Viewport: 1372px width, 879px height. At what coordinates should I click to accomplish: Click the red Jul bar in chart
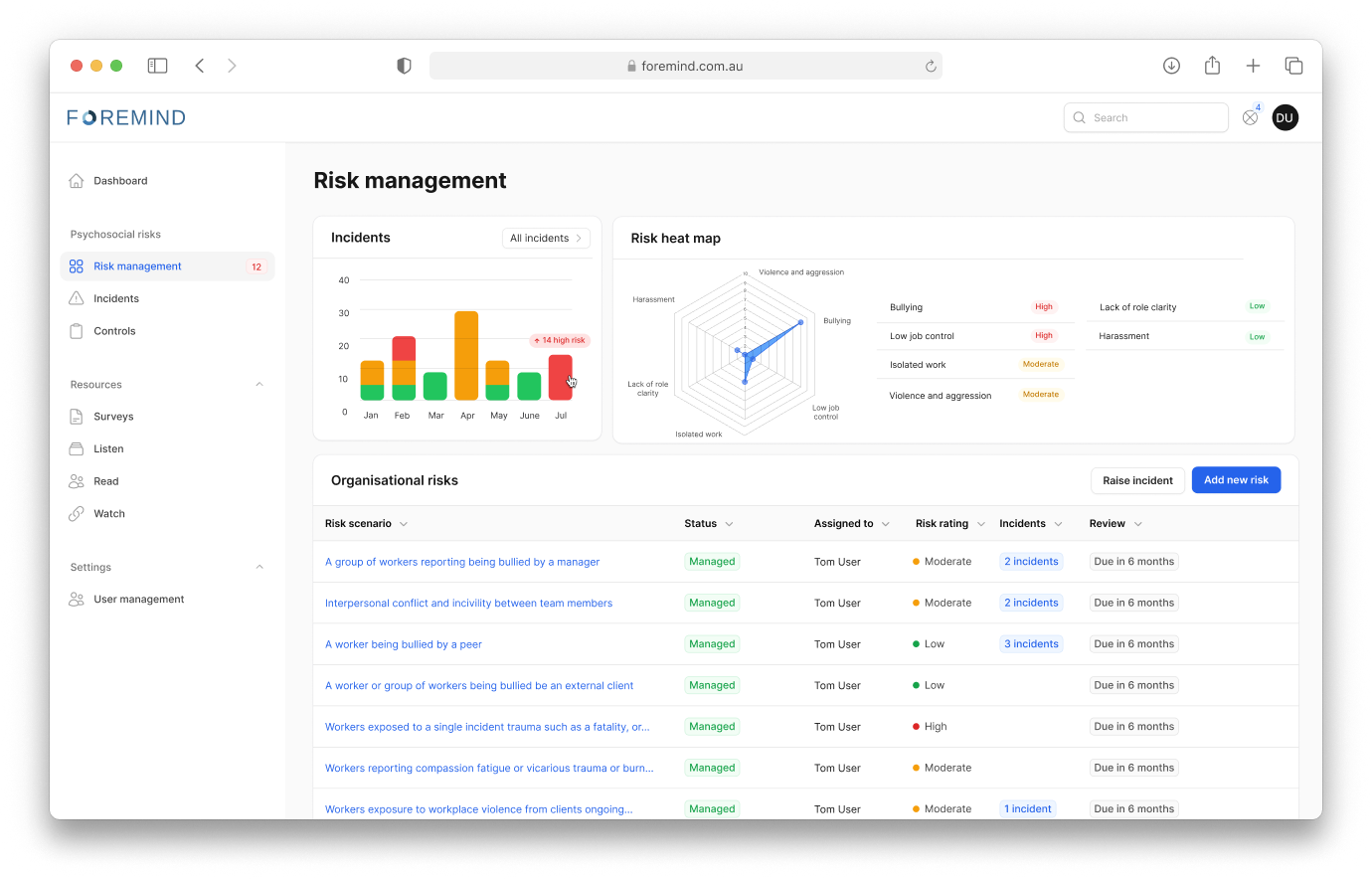tap(561, 378)
